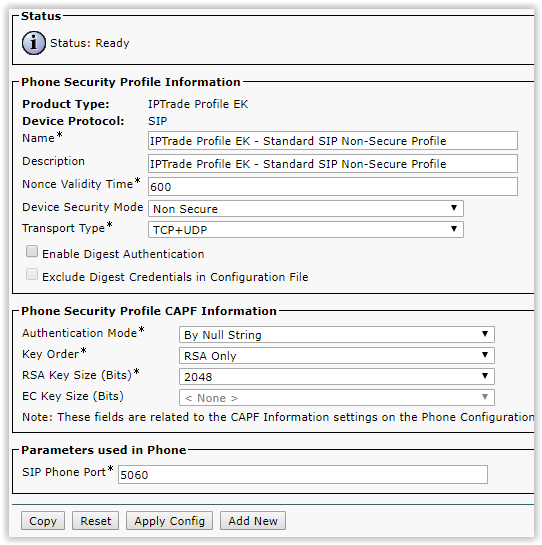Image resolution: width=542 pixels, height=545 pixels.
Task: Open EC Key Size (Bits) dropdown
Action: coord(337,397)
